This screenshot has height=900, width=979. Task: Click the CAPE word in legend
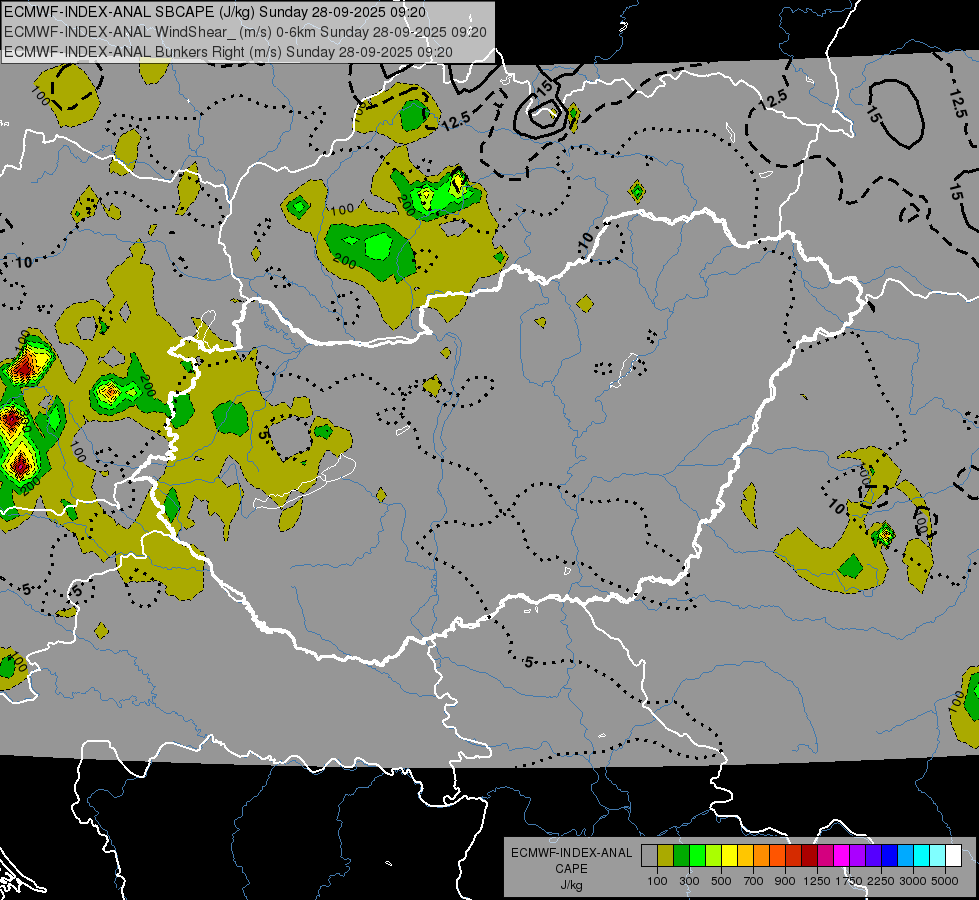(x=571, y=869)
